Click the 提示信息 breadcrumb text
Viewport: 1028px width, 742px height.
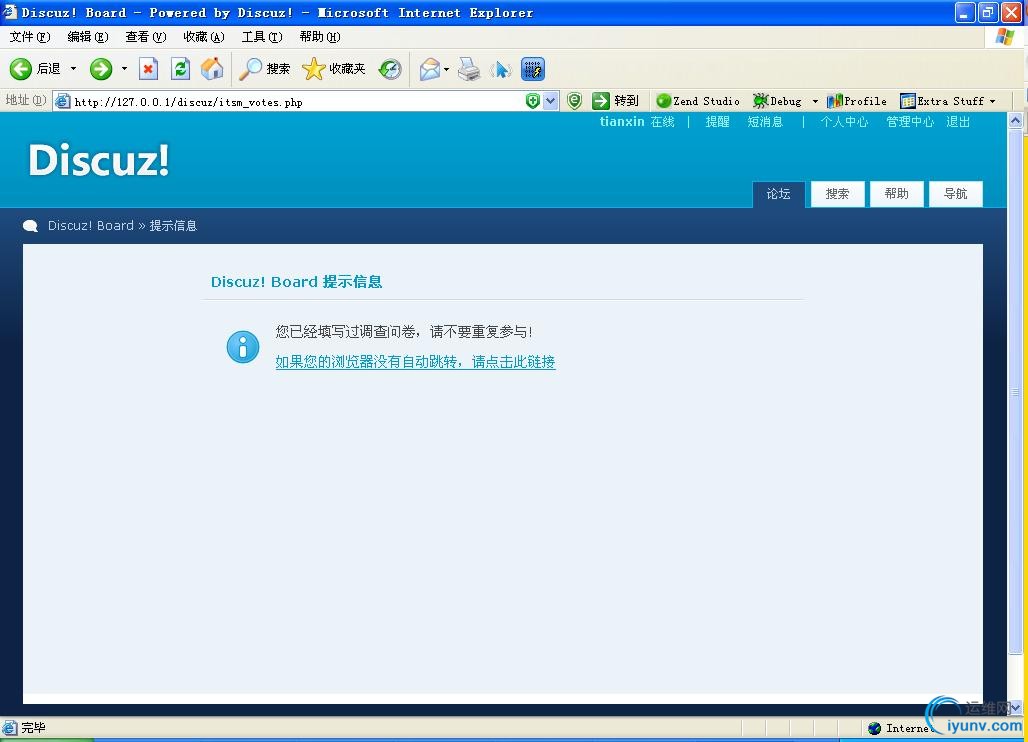(173, 226)
